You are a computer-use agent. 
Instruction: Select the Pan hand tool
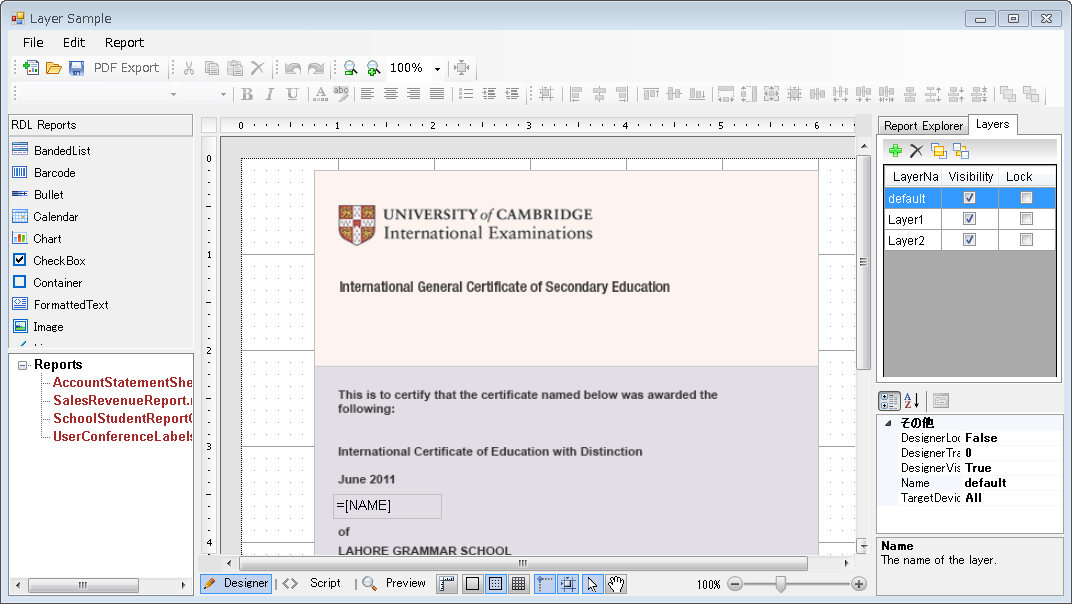click(616, 584)
